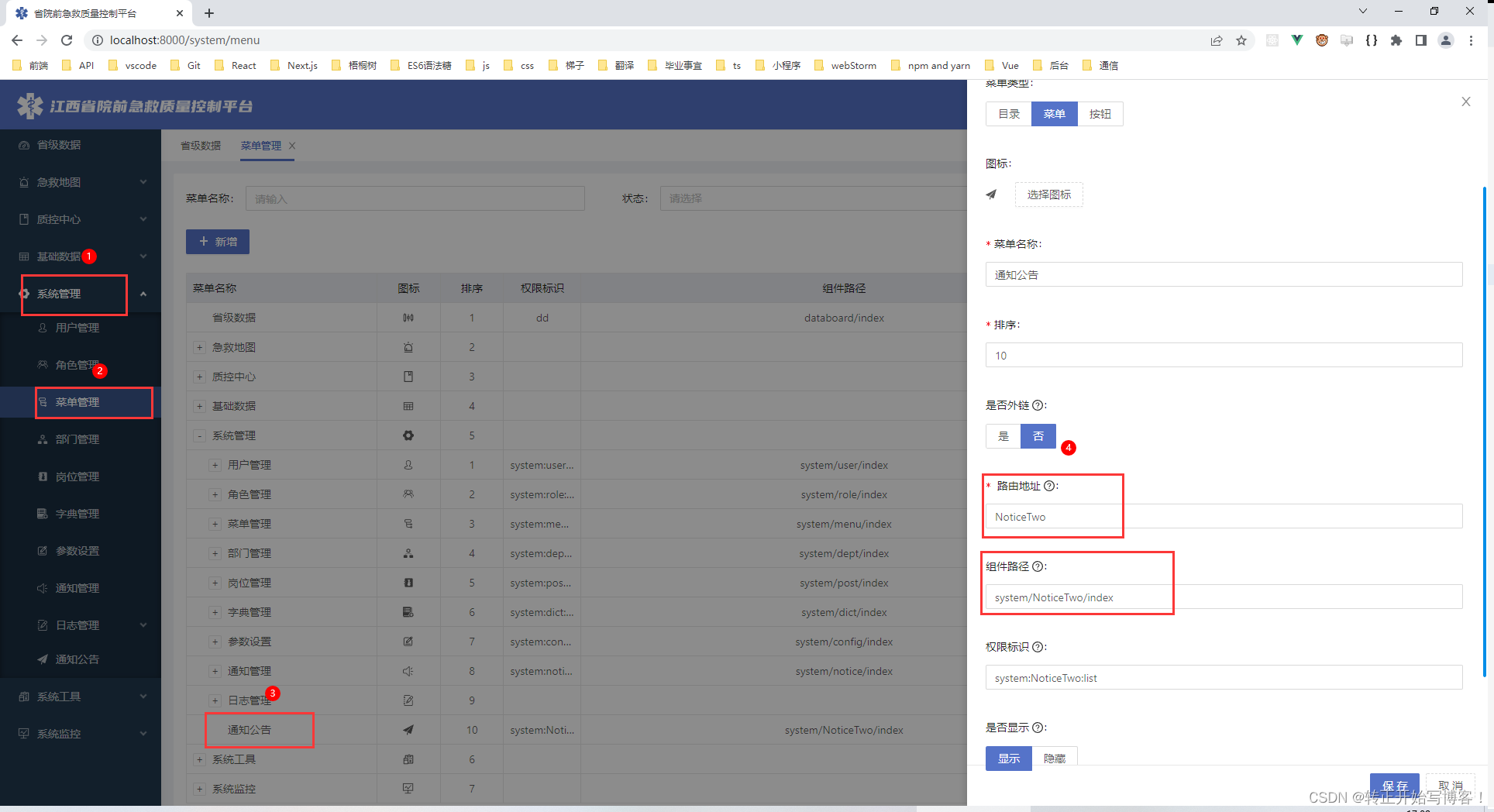Click the share page icon in address bar
Image resolution: width=1494 pixels, height=812 pixels.
[1217, 40]
